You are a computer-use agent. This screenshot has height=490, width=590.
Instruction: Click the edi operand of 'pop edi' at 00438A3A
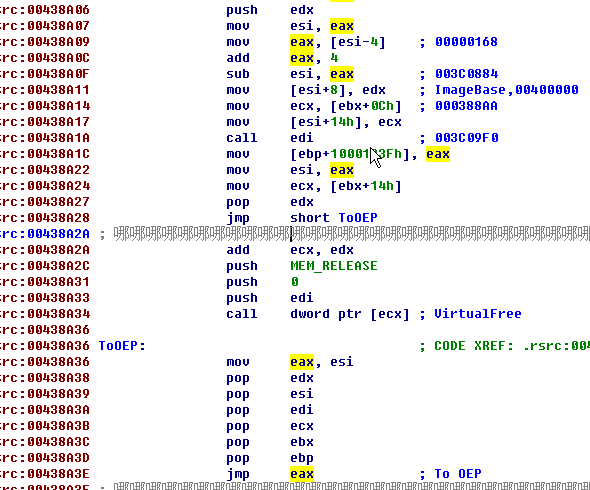pyautogui.click(x=302, y=410)
